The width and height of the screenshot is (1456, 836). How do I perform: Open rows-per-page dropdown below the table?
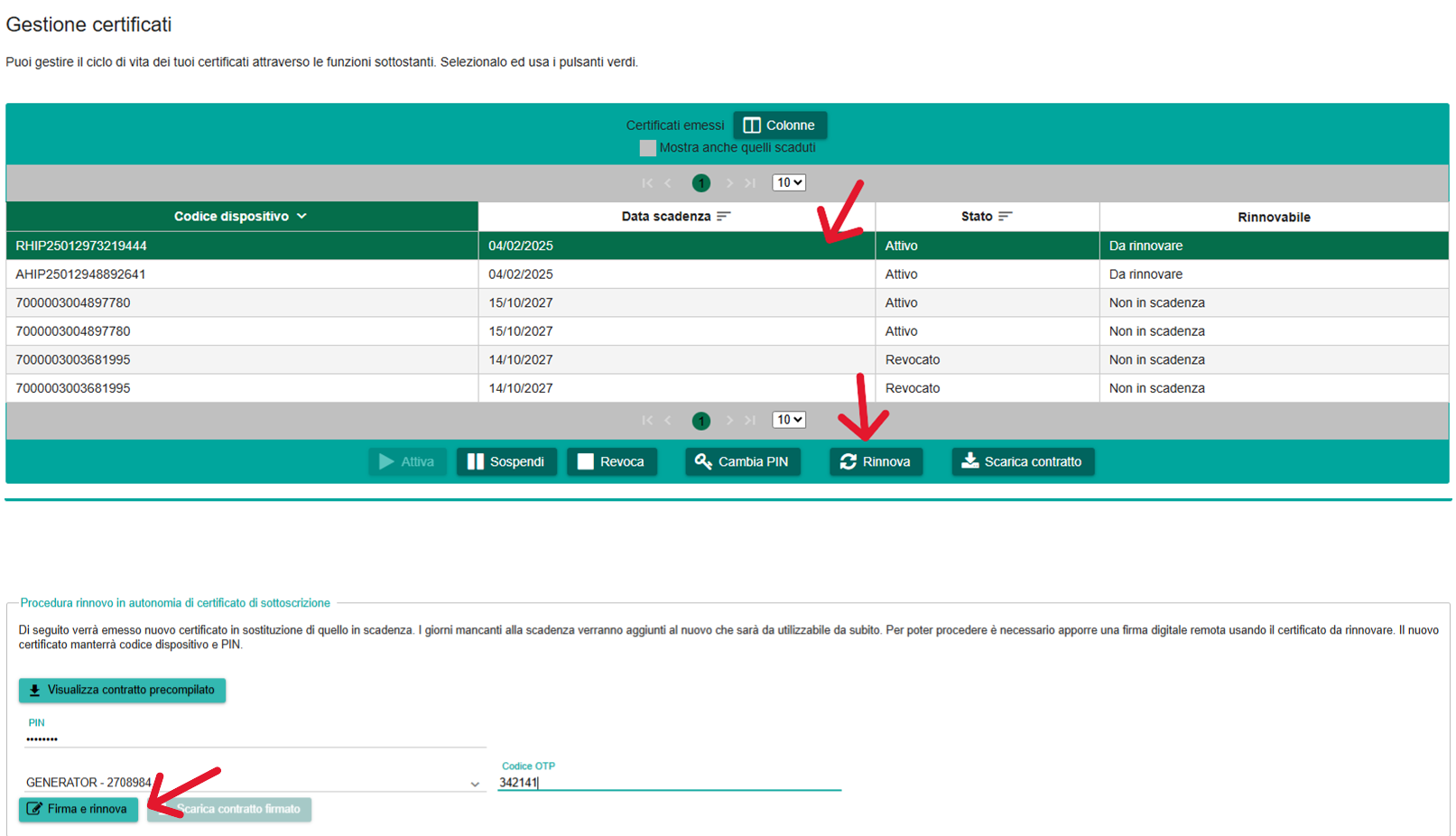coord(789,420)
